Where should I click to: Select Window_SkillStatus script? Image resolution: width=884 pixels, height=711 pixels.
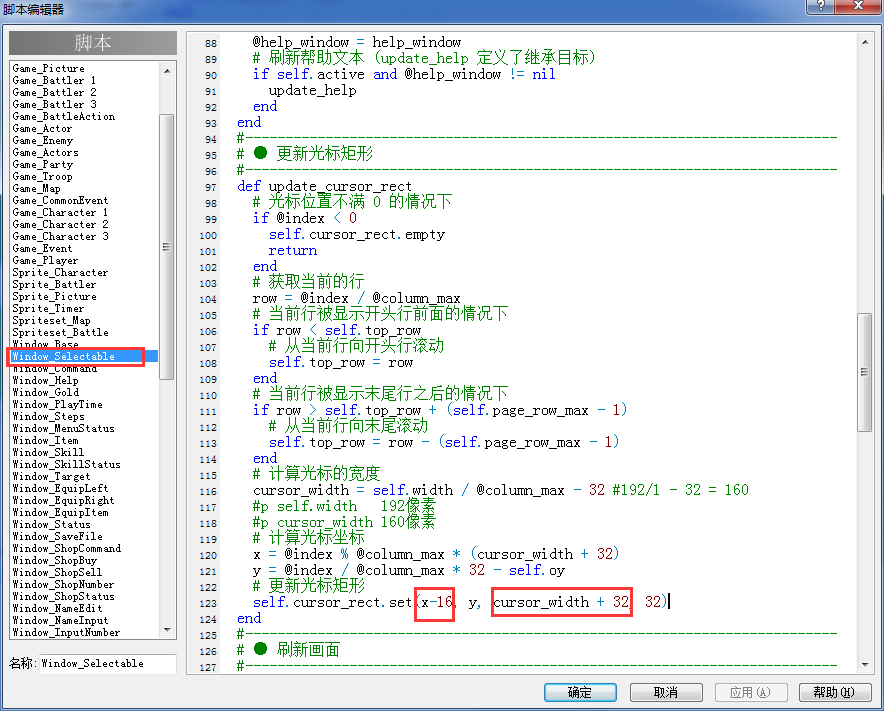67,465
